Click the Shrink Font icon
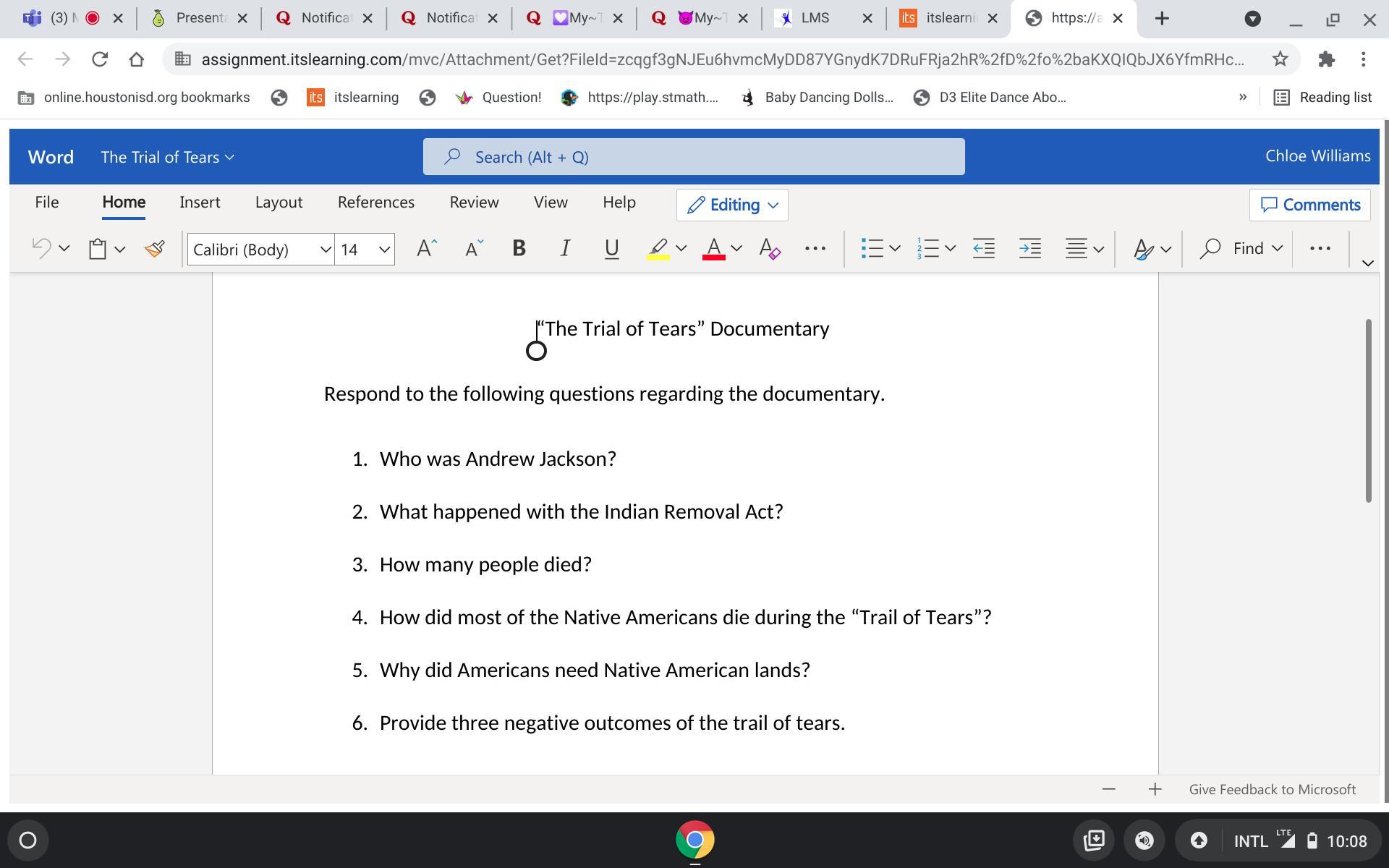 point(474,249)
